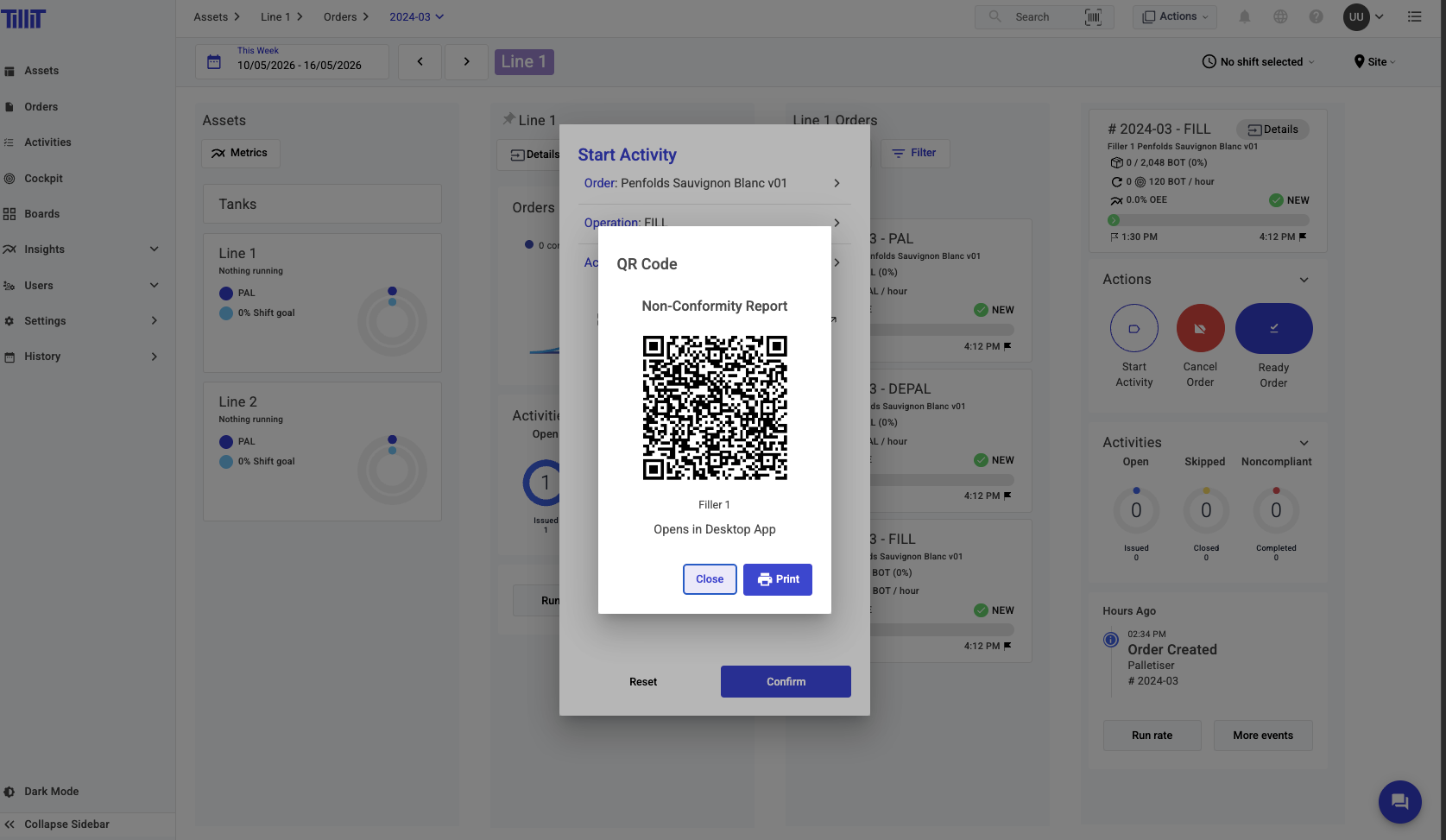Open the language globe icon
Viewport: 1446px width, 840px height.
[x=1280, y=17]
